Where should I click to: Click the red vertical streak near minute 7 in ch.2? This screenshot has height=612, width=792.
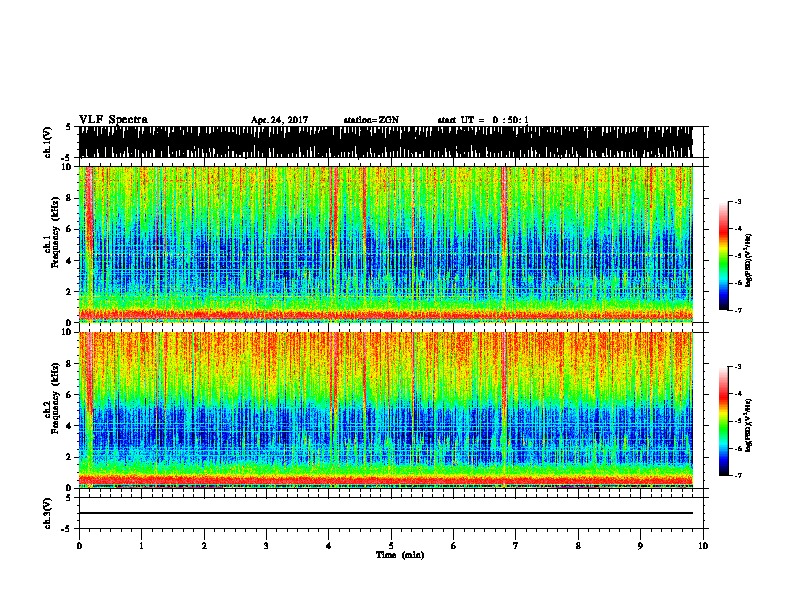click(x=504, y=379)
